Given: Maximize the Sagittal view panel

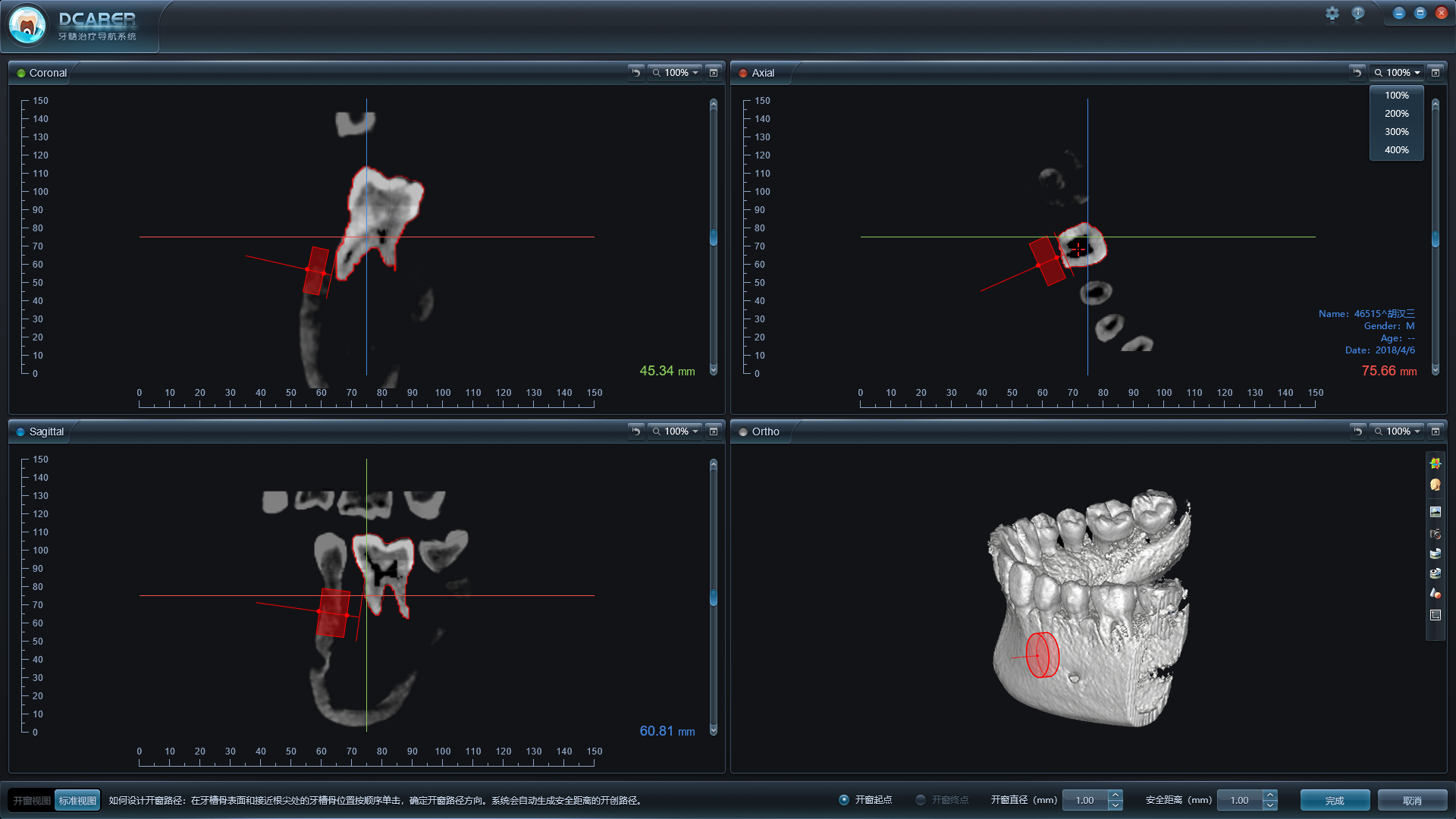Looking at the screenshot, I should pyautogui.click(x=713, y=431).
